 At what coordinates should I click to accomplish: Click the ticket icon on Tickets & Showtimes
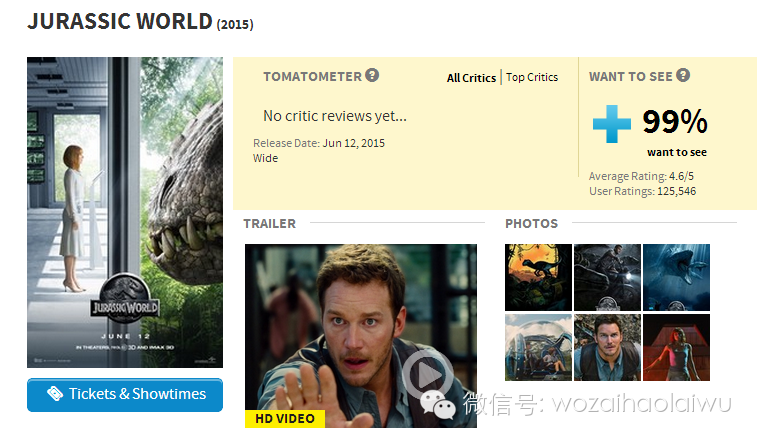pos(55,394)
